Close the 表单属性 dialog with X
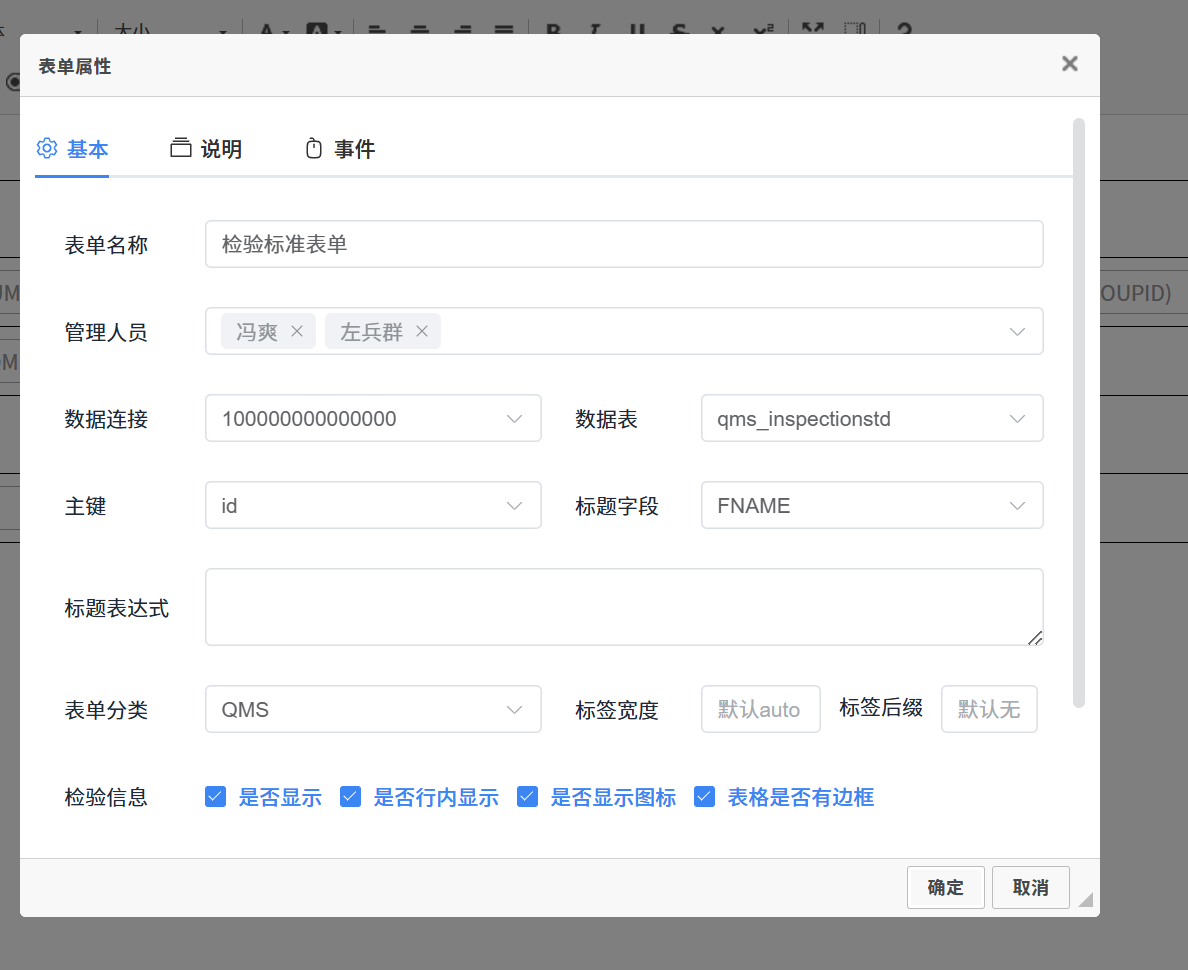 click(1069, 64)
